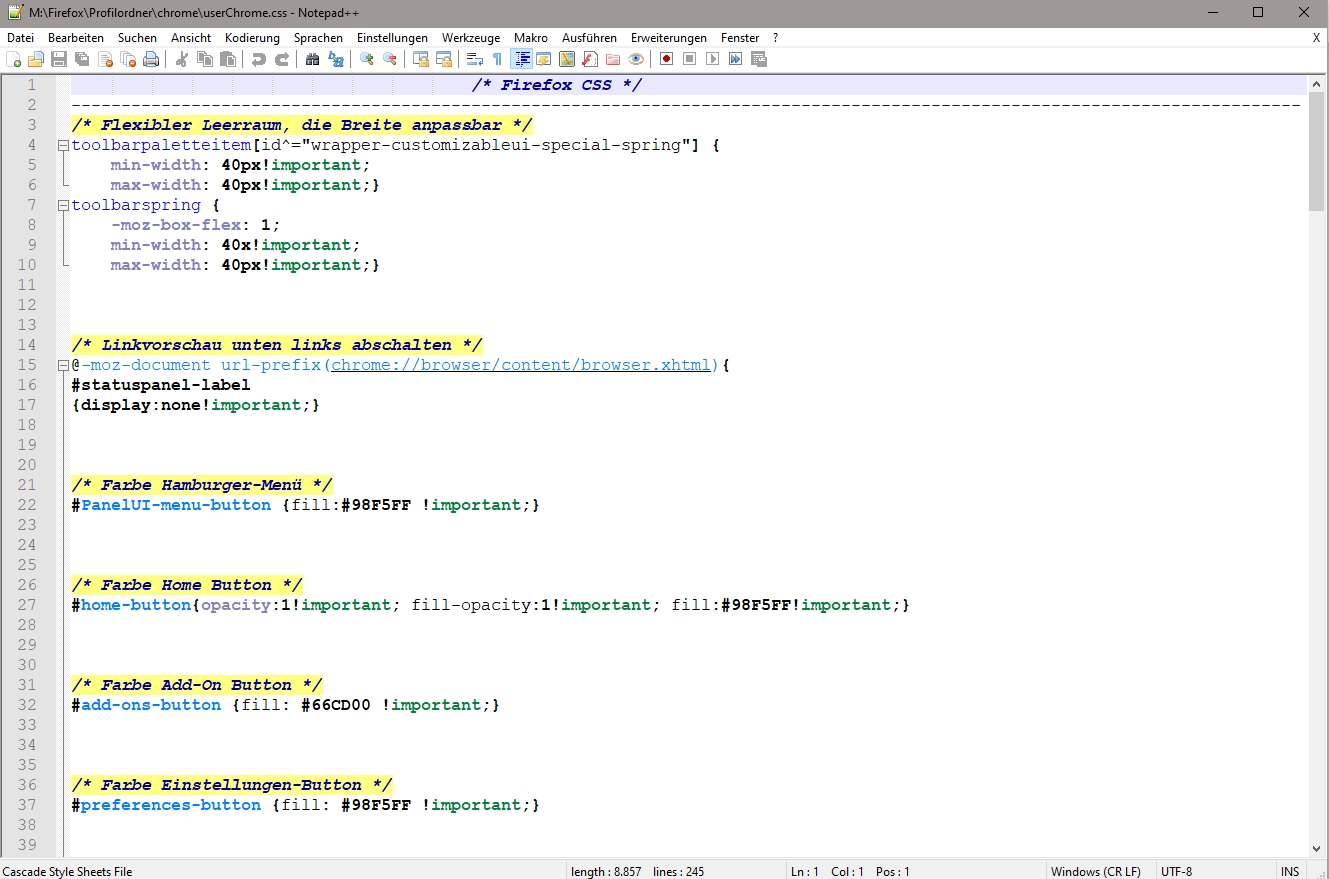Click the Save file toolbar icon
The height and width of the screenshot is (879, 1329).
point(59,59)
